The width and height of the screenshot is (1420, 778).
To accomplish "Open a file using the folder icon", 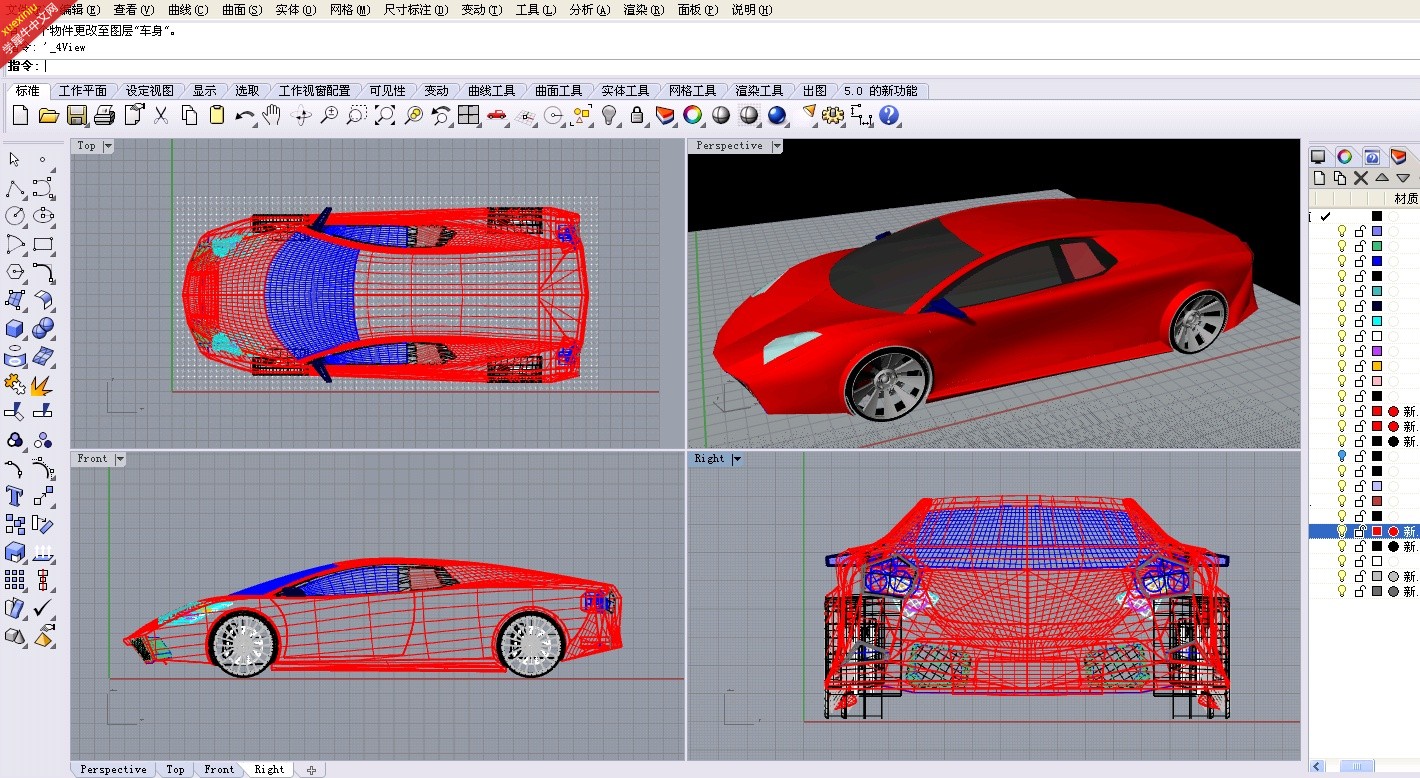I will (48, 116).
